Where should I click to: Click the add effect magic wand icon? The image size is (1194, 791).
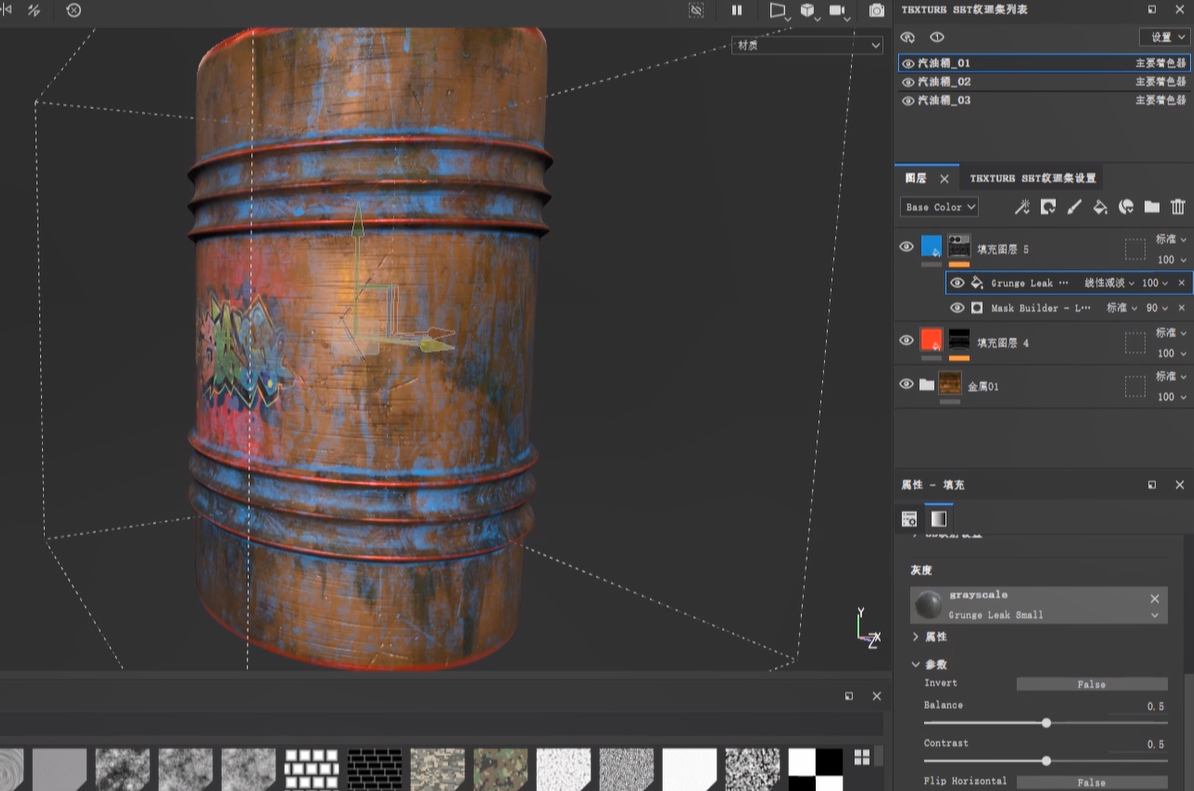tap(1022, 207)
